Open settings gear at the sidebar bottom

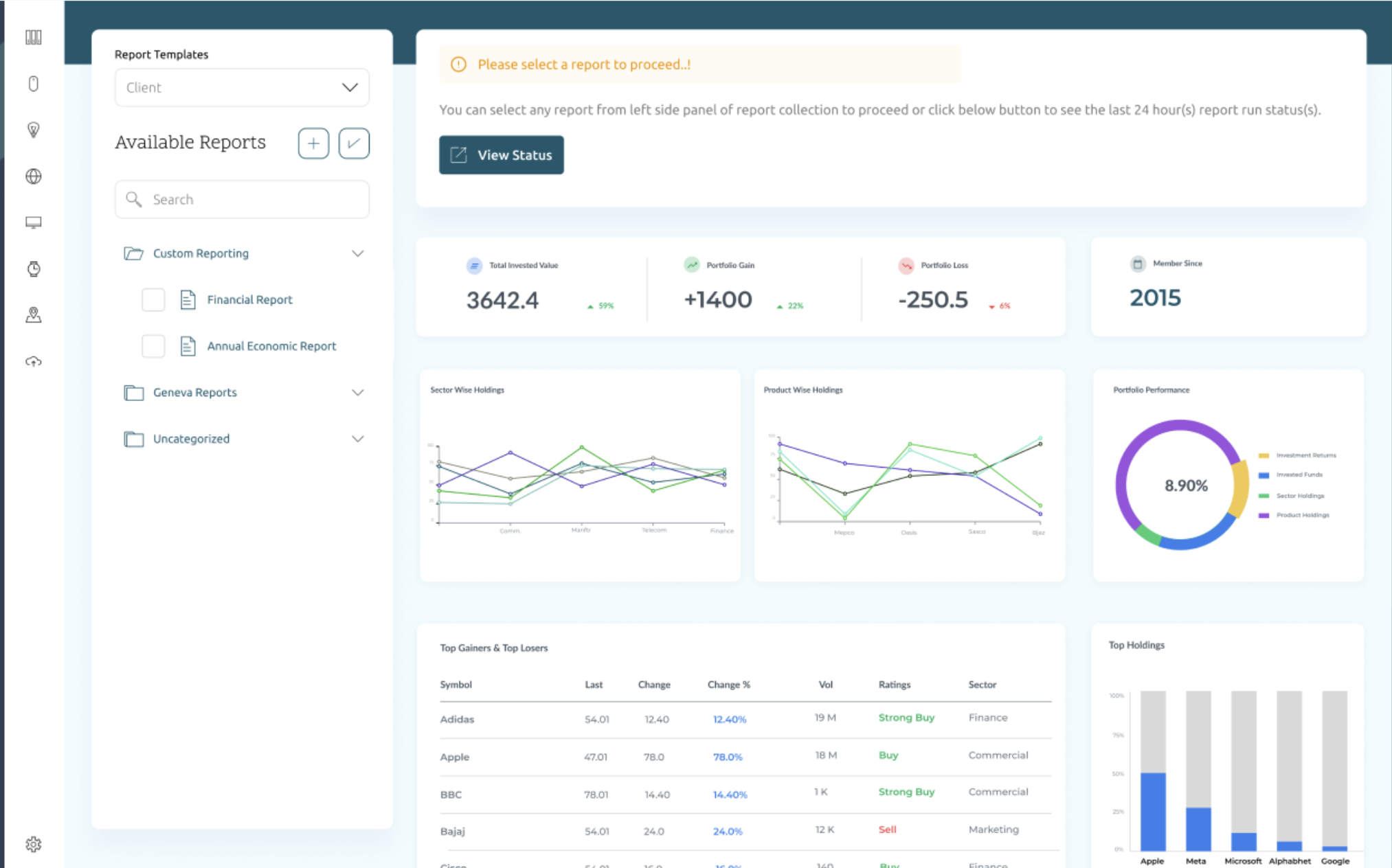pos(33,844)
